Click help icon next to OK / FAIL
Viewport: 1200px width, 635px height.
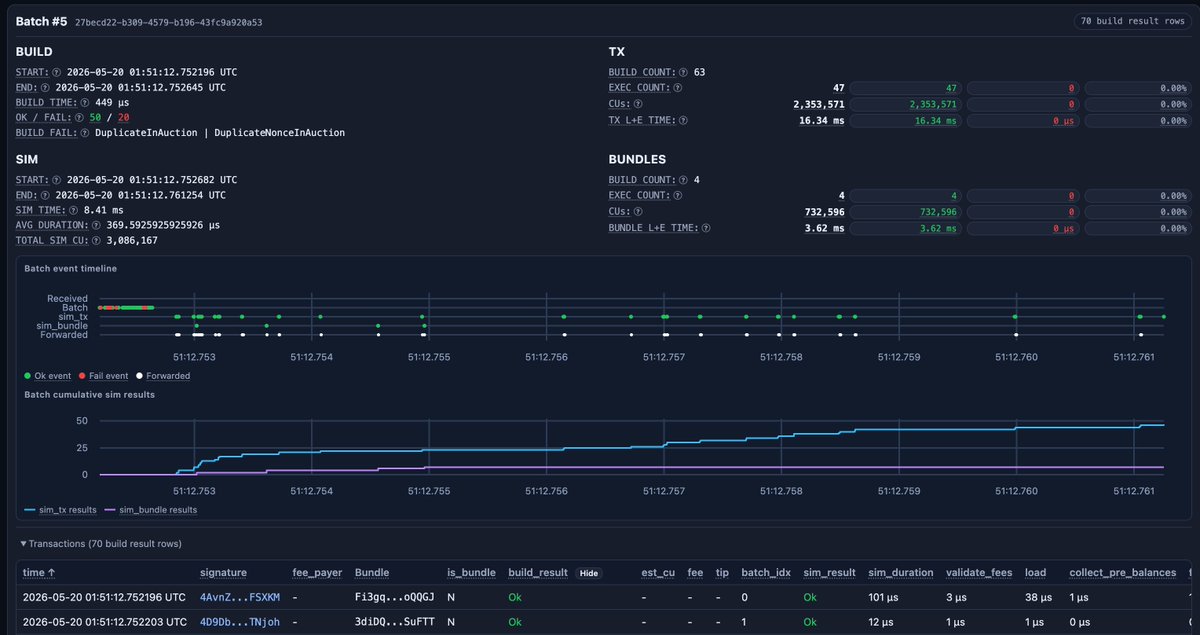pos(81,117)
